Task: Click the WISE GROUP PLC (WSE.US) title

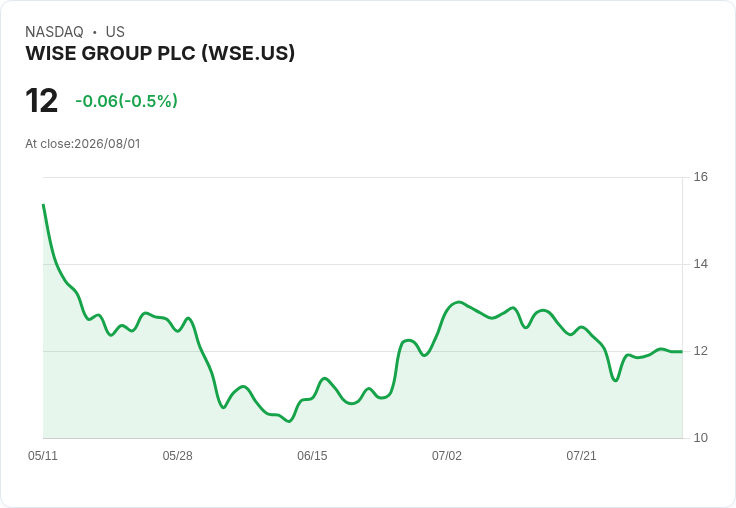Action: click(x=160, y=53)
